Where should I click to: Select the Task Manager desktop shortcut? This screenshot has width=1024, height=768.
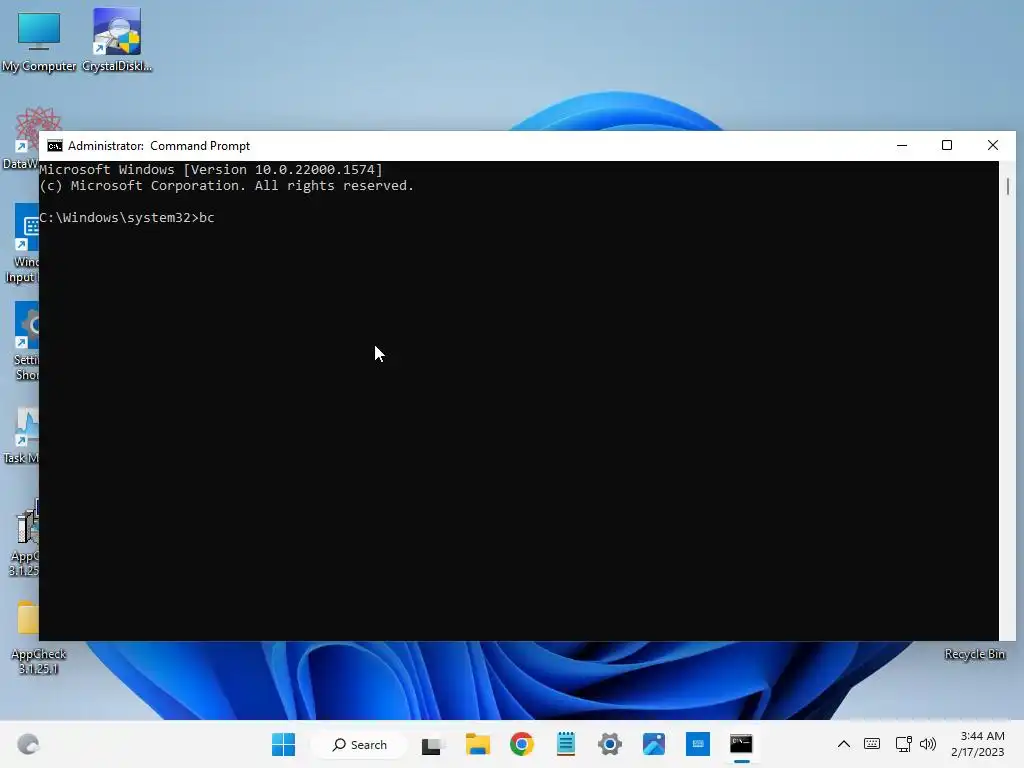[x=23, y=436]
